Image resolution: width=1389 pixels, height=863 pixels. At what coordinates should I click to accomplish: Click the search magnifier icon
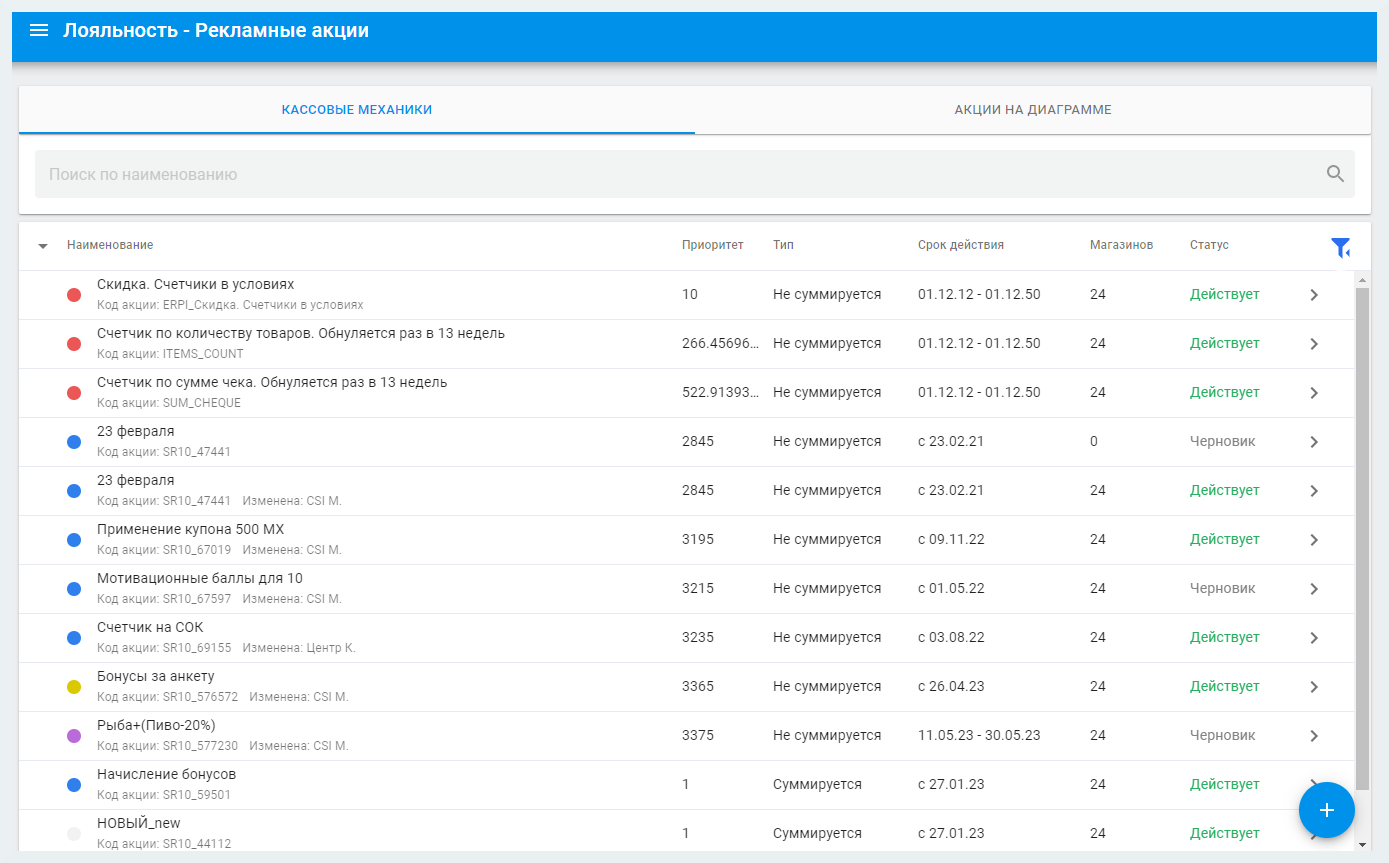[x=1335, y=174]
